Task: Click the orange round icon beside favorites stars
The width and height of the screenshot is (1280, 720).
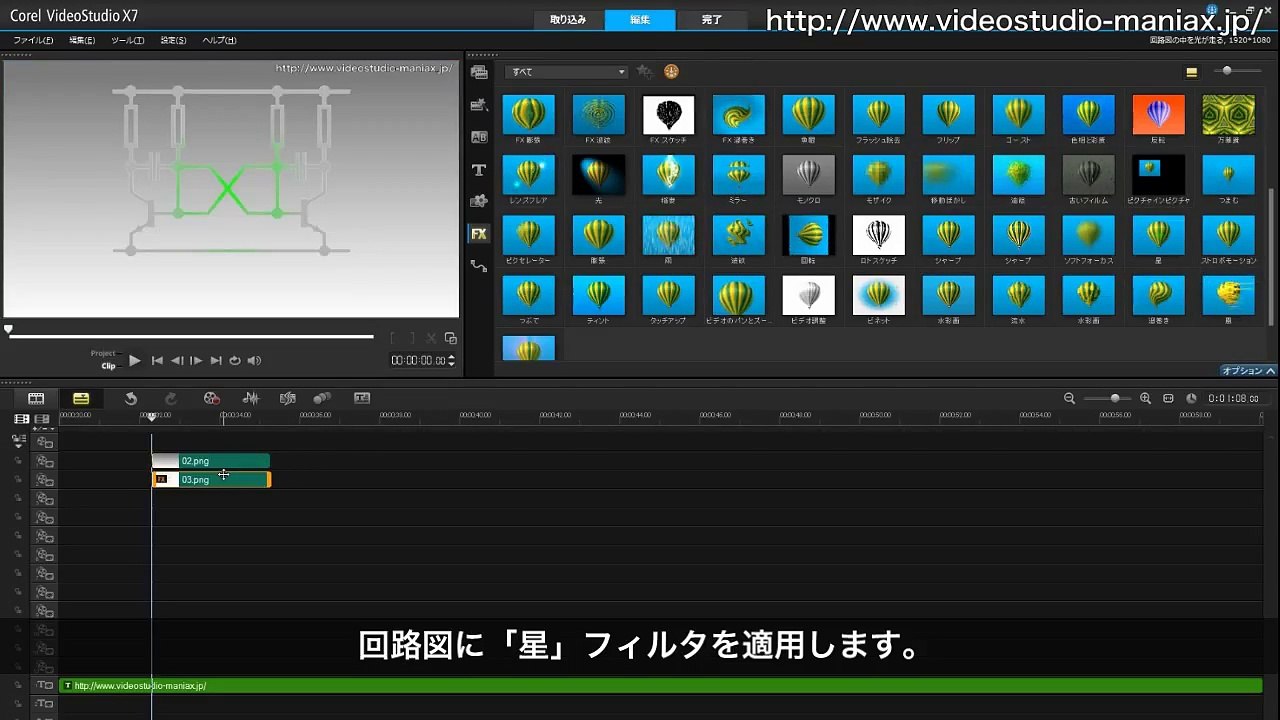Action: 671,72
